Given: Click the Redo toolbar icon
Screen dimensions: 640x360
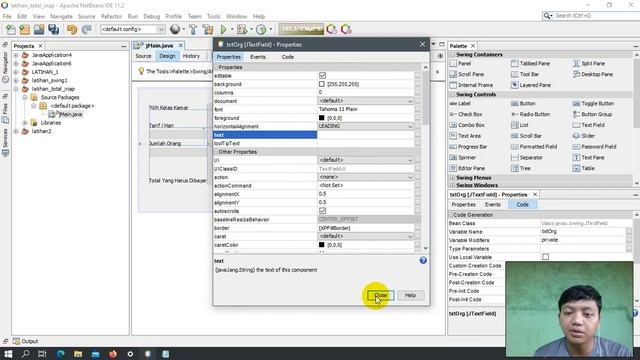Looking at the screenshot, I should [86, 29].
